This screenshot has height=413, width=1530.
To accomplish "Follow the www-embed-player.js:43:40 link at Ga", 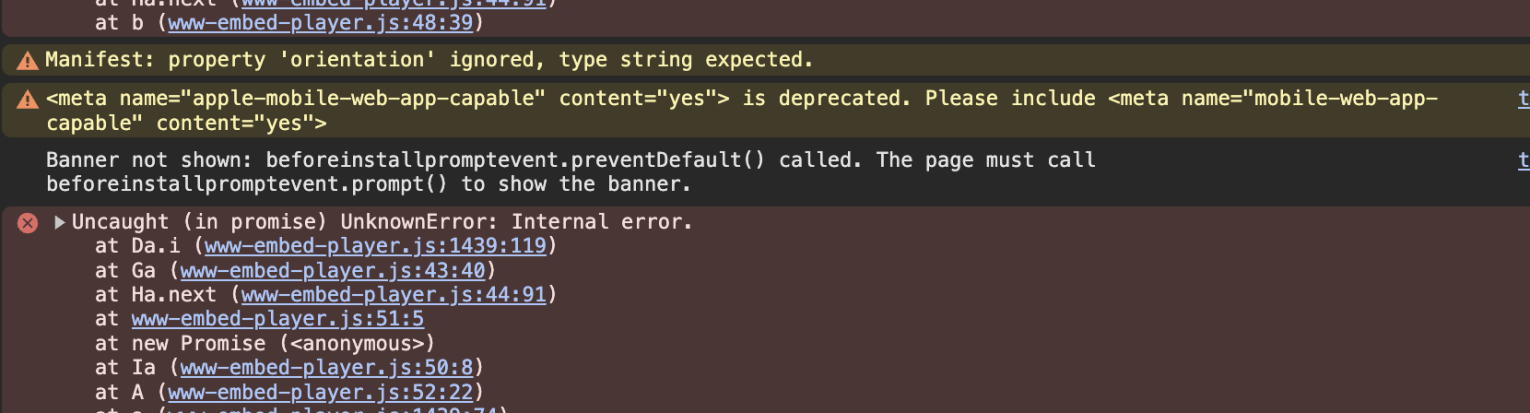I will [332, 270].
